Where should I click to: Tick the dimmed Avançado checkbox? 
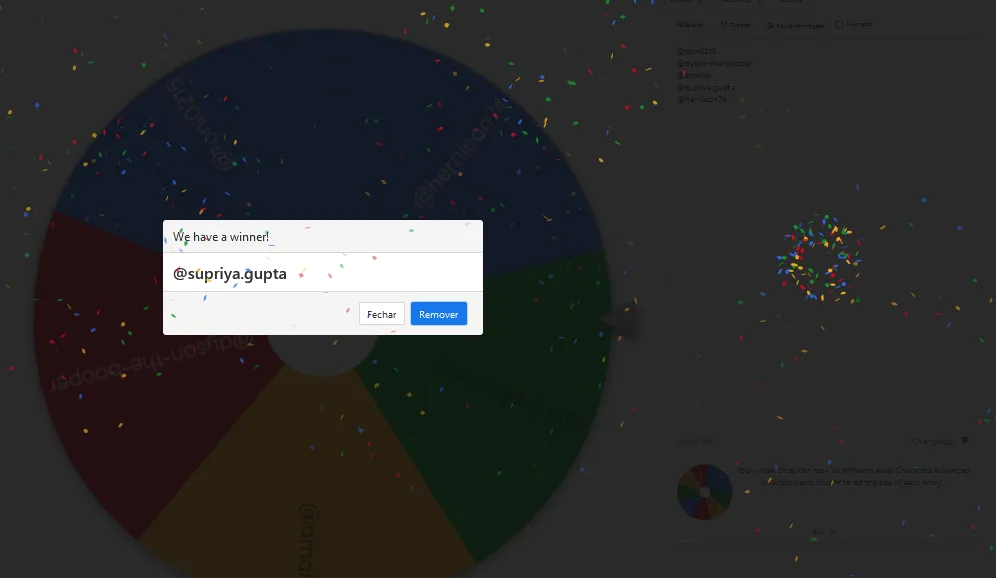pos(838,24)
